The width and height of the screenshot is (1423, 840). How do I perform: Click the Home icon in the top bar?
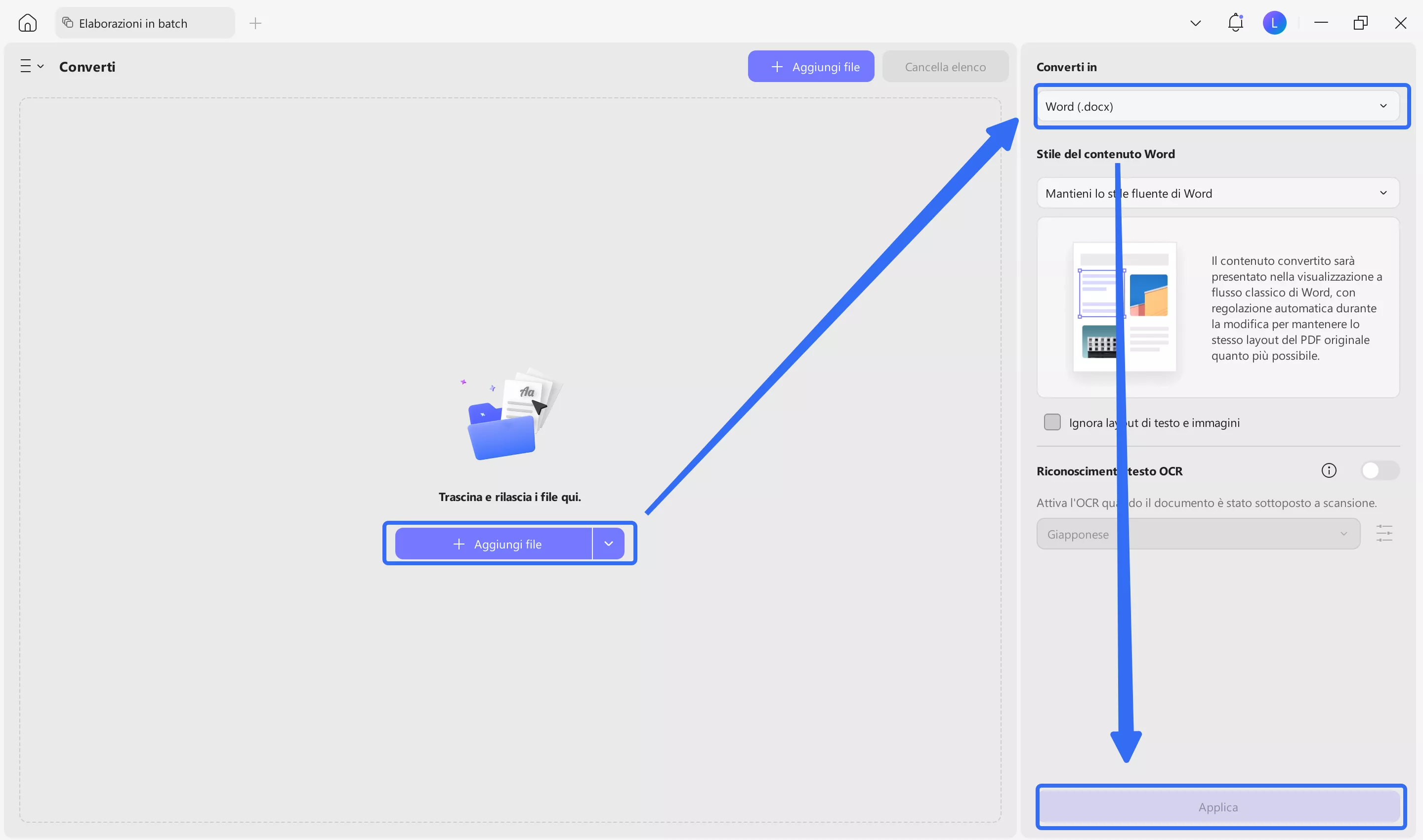(x=27, y=23)
